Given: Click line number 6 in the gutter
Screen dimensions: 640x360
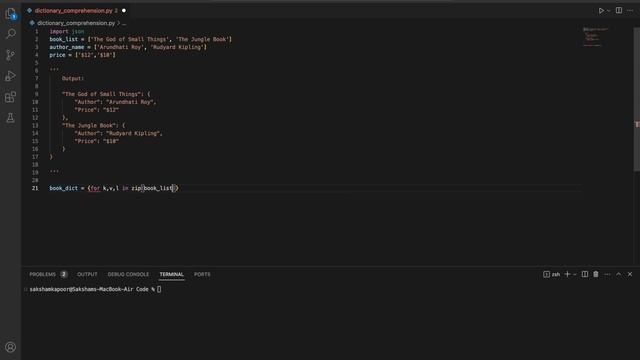Looking at the screenshot, I should (36, 71).
